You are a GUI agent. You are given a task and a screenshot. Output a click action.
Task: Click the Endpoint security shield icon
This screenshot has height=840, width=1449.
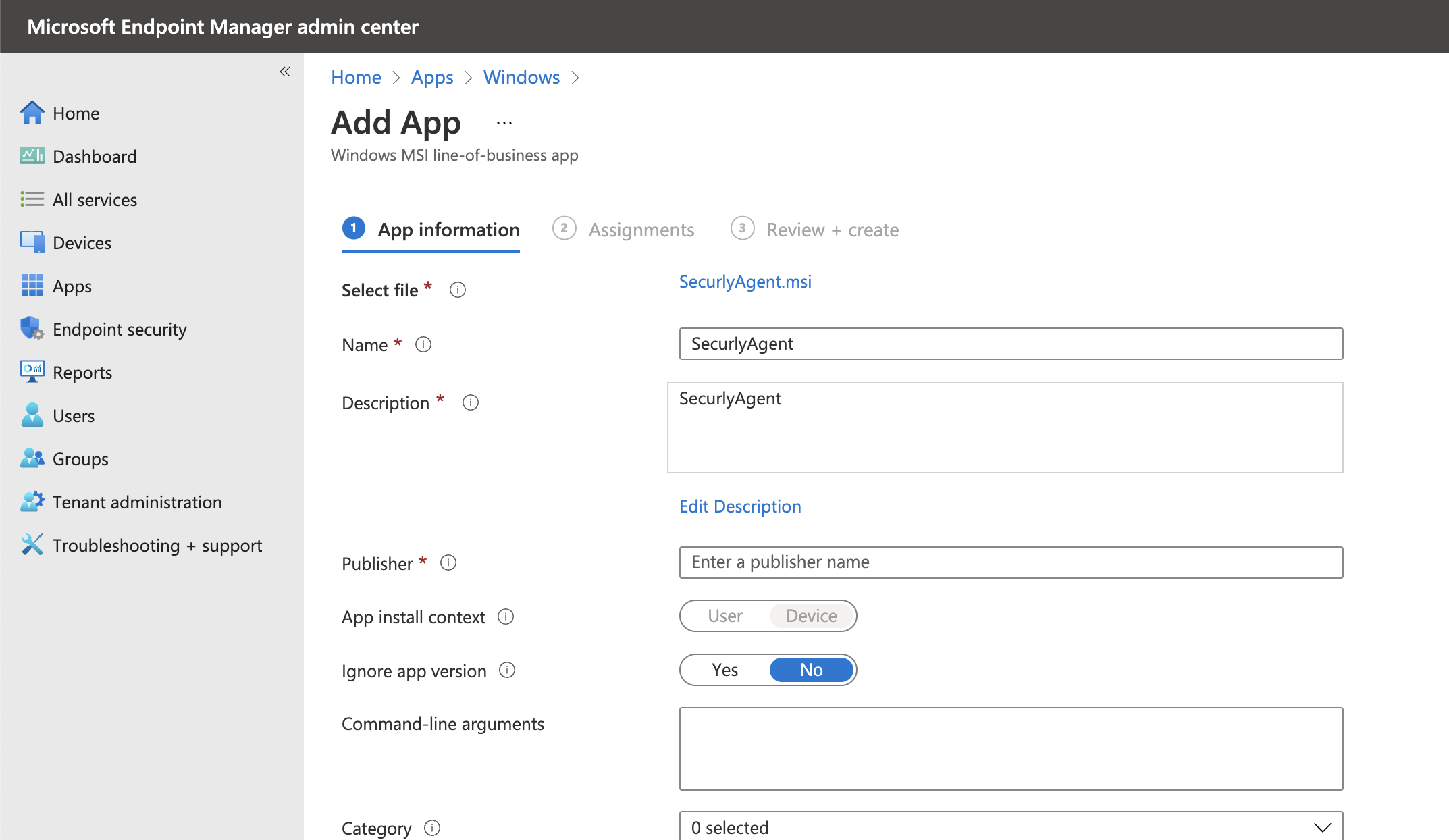[32, 329]
